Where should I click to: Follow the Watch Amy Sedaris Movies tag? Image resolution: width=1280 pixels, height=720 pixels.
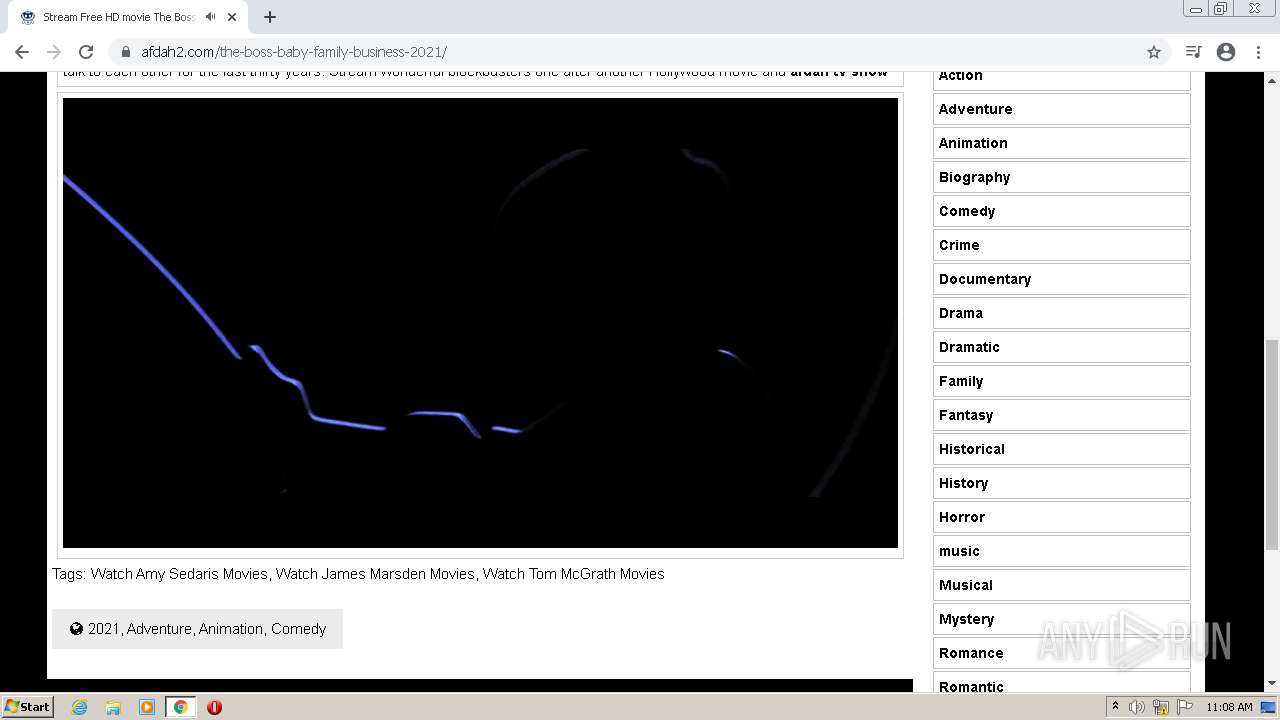click(x=179, y=574)
